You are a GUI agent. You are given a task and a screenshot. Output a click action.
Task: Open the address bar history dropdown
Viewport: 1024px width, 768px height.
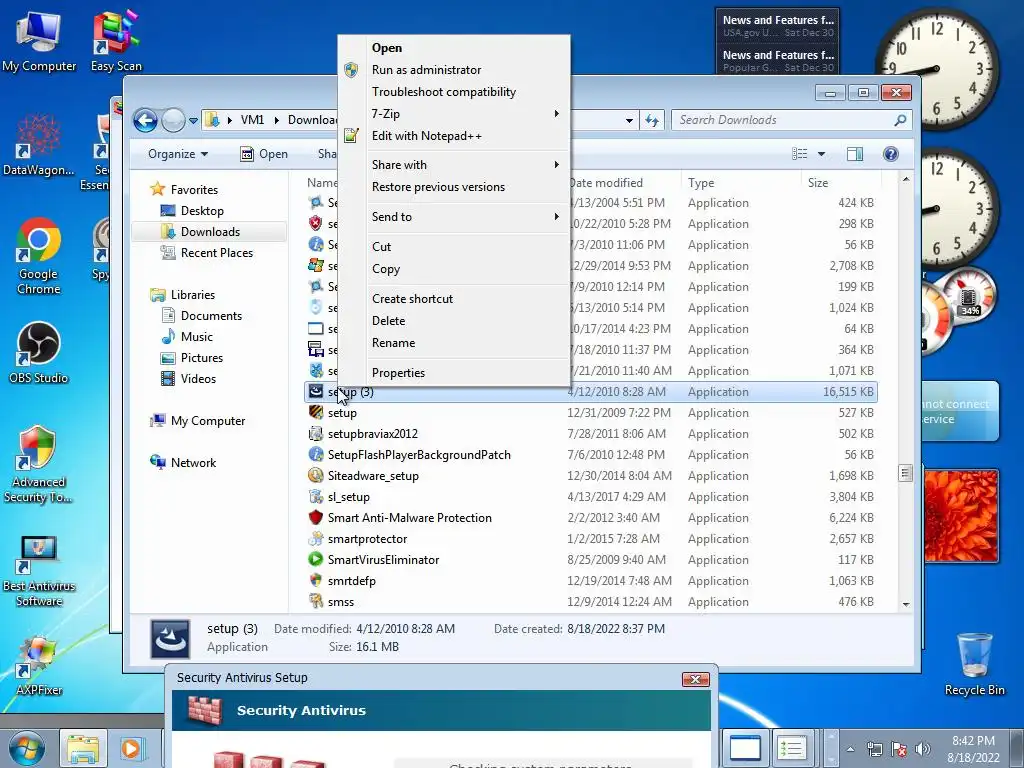tap(629, 120)
